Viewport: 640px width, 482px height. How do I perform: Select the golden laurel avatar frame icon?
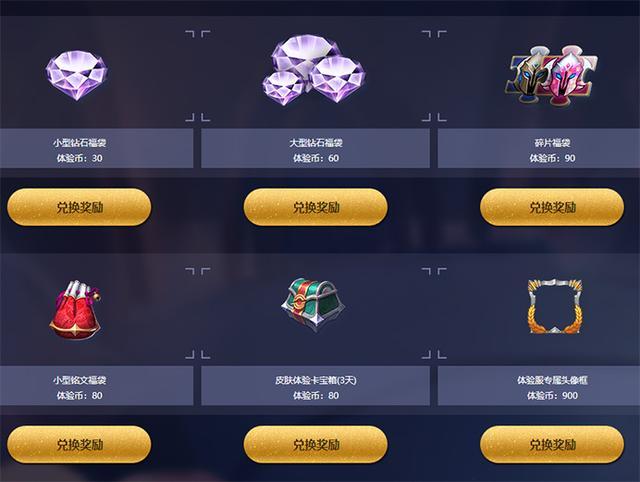(x=554, y=306)
